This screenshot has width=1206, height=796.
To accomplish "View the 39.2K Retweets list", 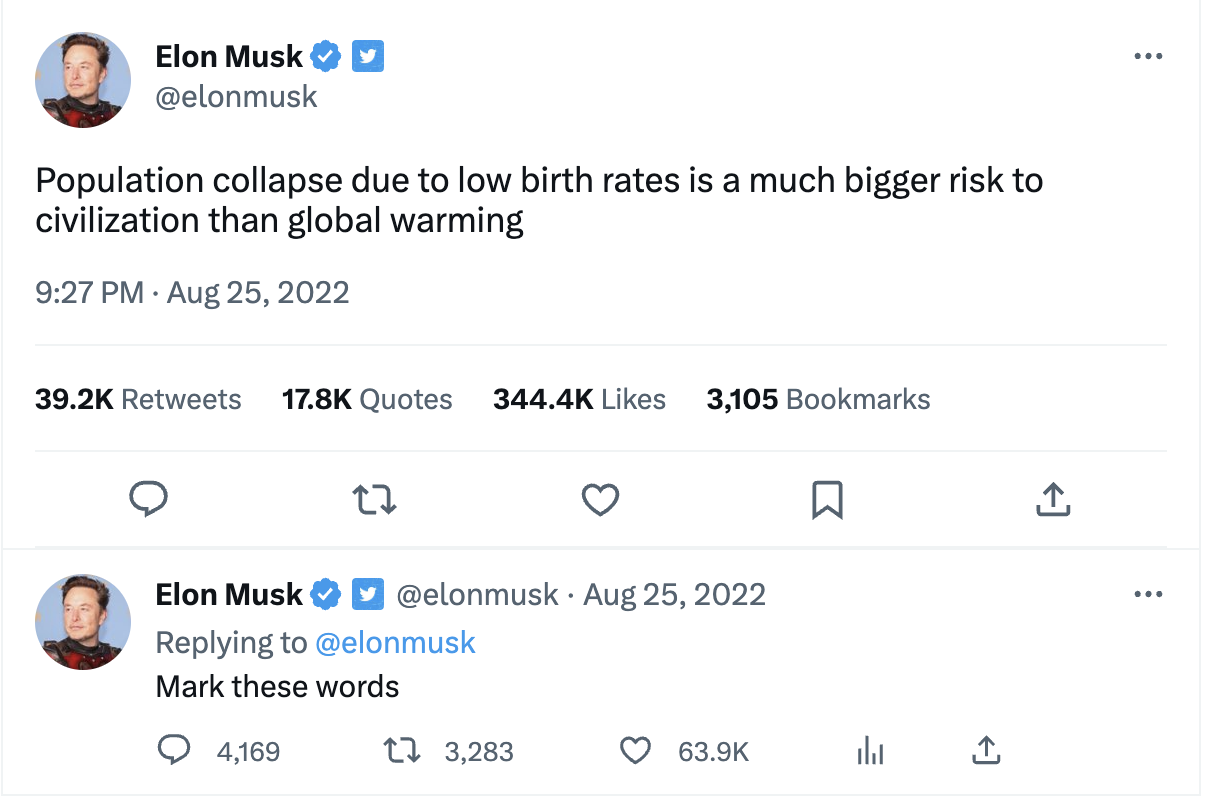I will pyautogui.click(x=138, y=400).
